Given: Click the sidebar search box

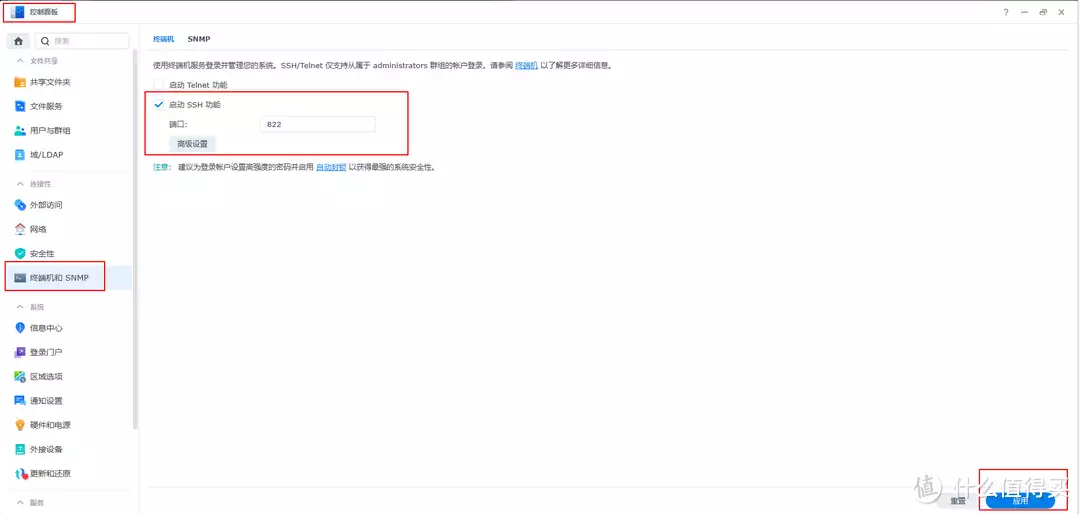Looking at the screenshot, I should (82, 41).
